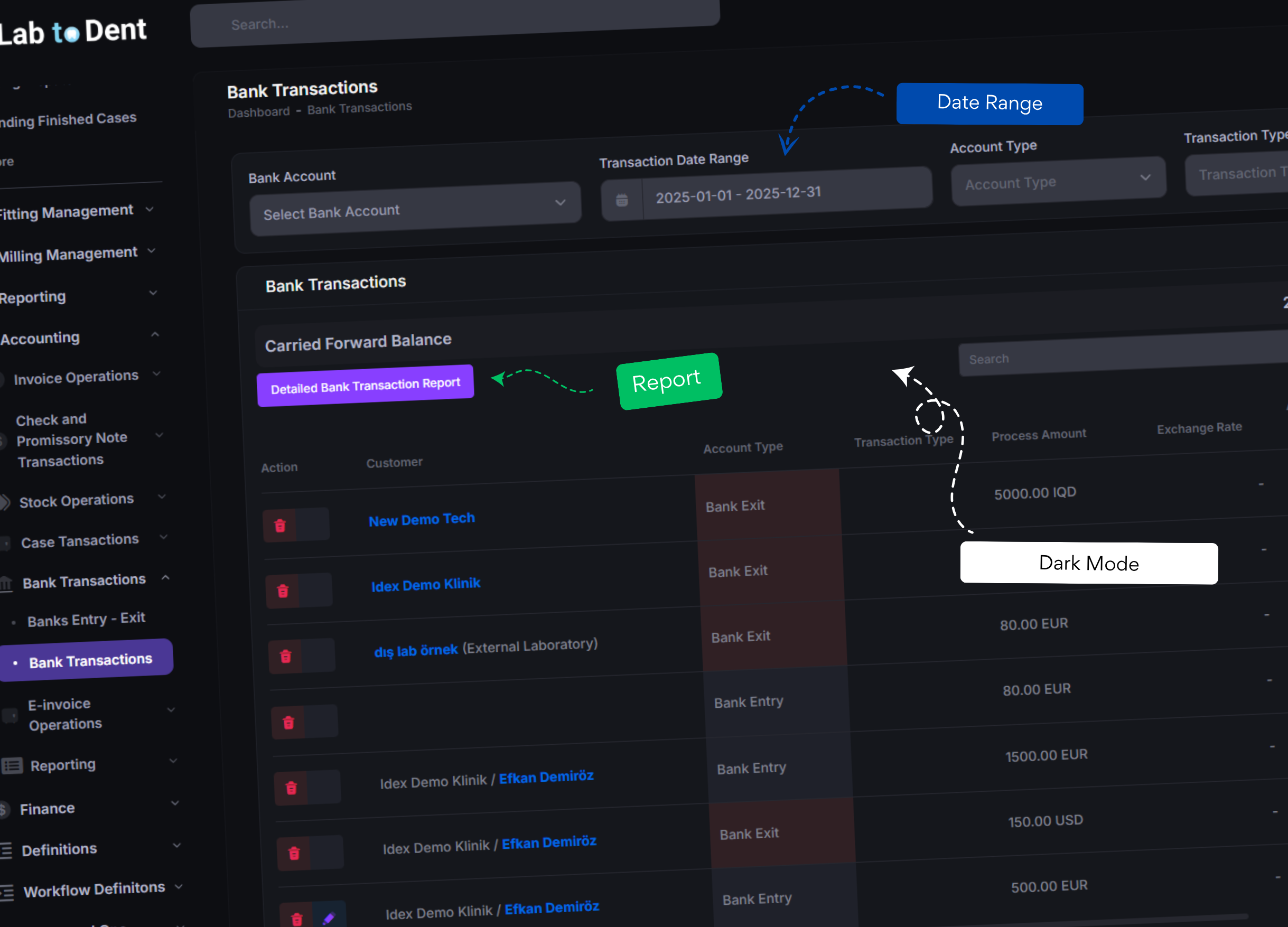Delete the dış lab örnek transaction

[x=286, y=657]
